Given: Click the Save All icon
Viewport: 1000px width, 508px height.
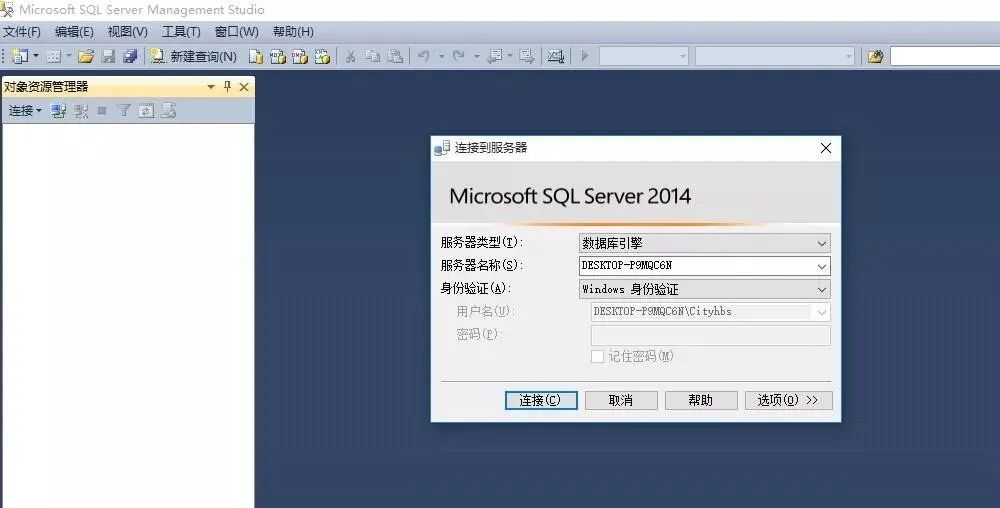Looking at the screenshot, I should click(130, 56).
